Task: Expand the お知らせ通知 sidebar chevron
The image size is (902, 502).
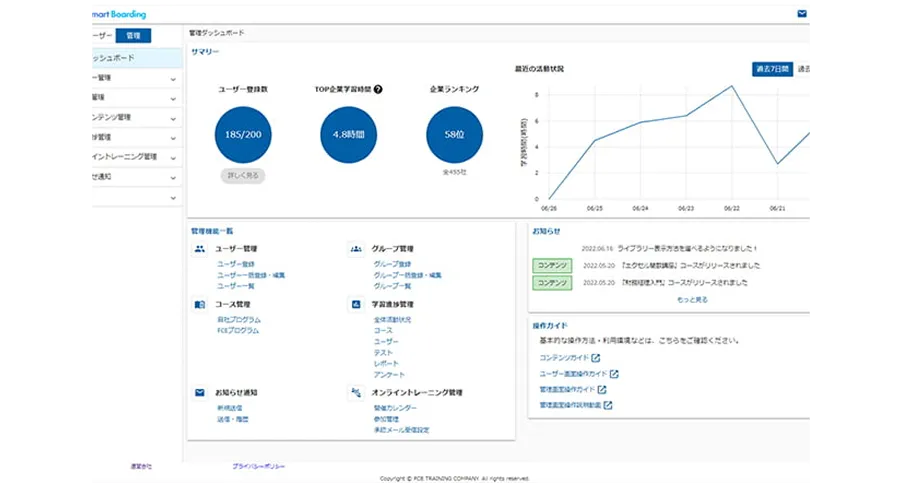Action: [173, 177]
